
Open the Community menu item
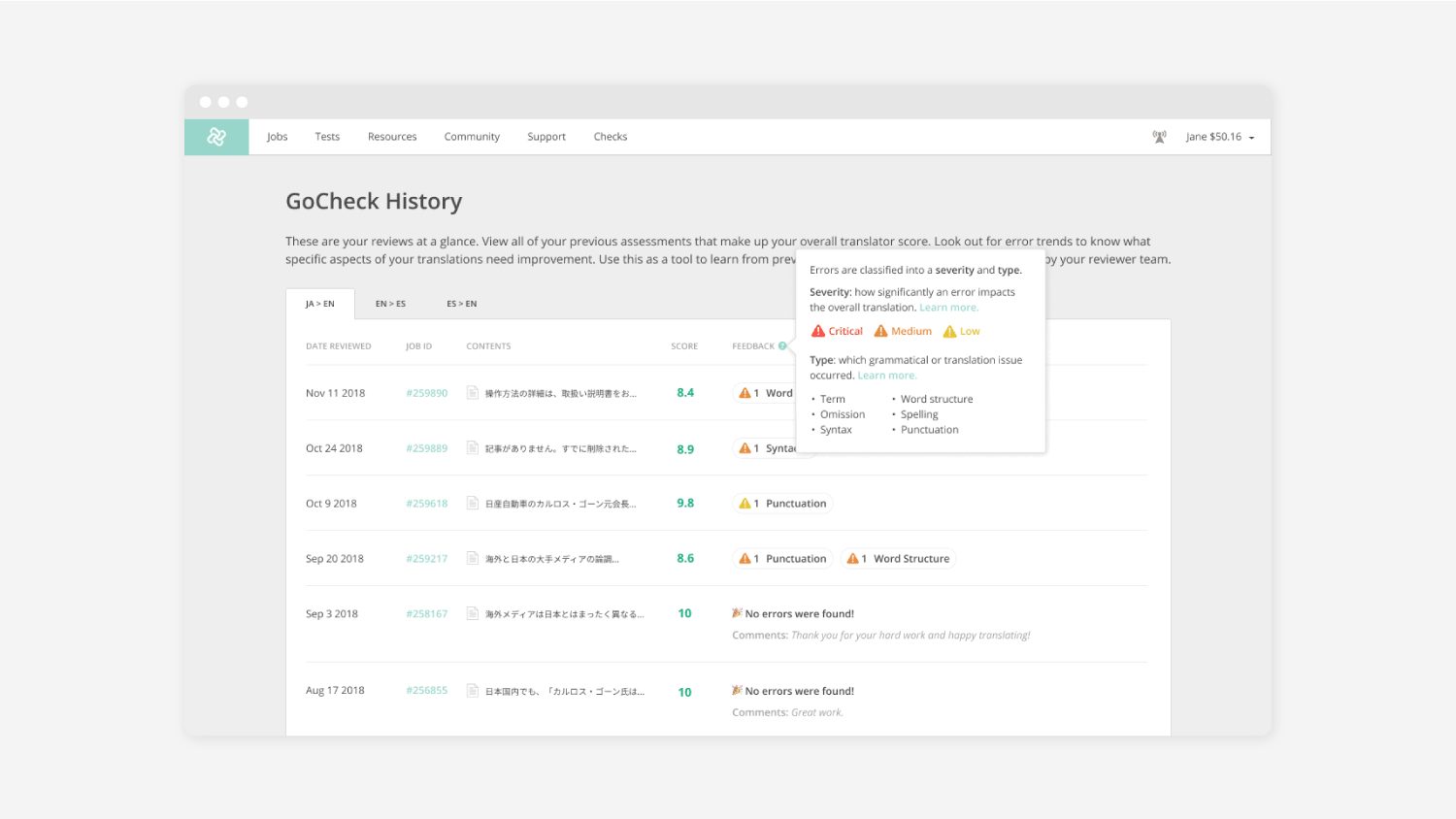pos(472,137)
